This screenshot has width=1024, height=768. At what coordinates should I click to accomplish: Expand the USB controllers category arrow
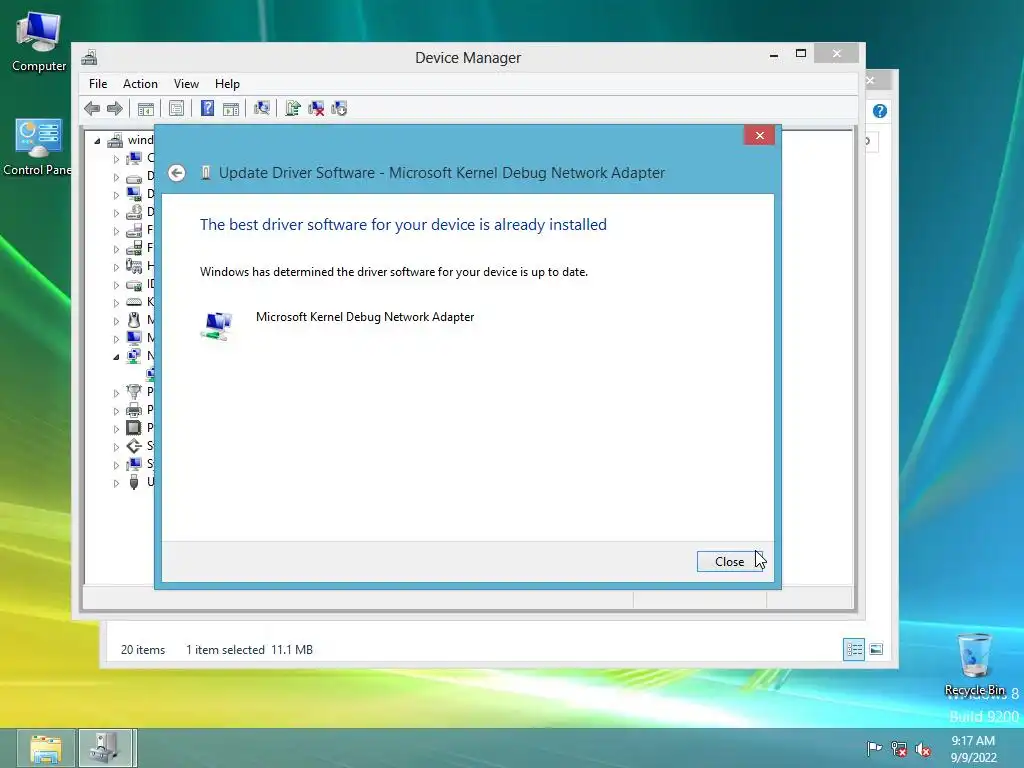116,483
